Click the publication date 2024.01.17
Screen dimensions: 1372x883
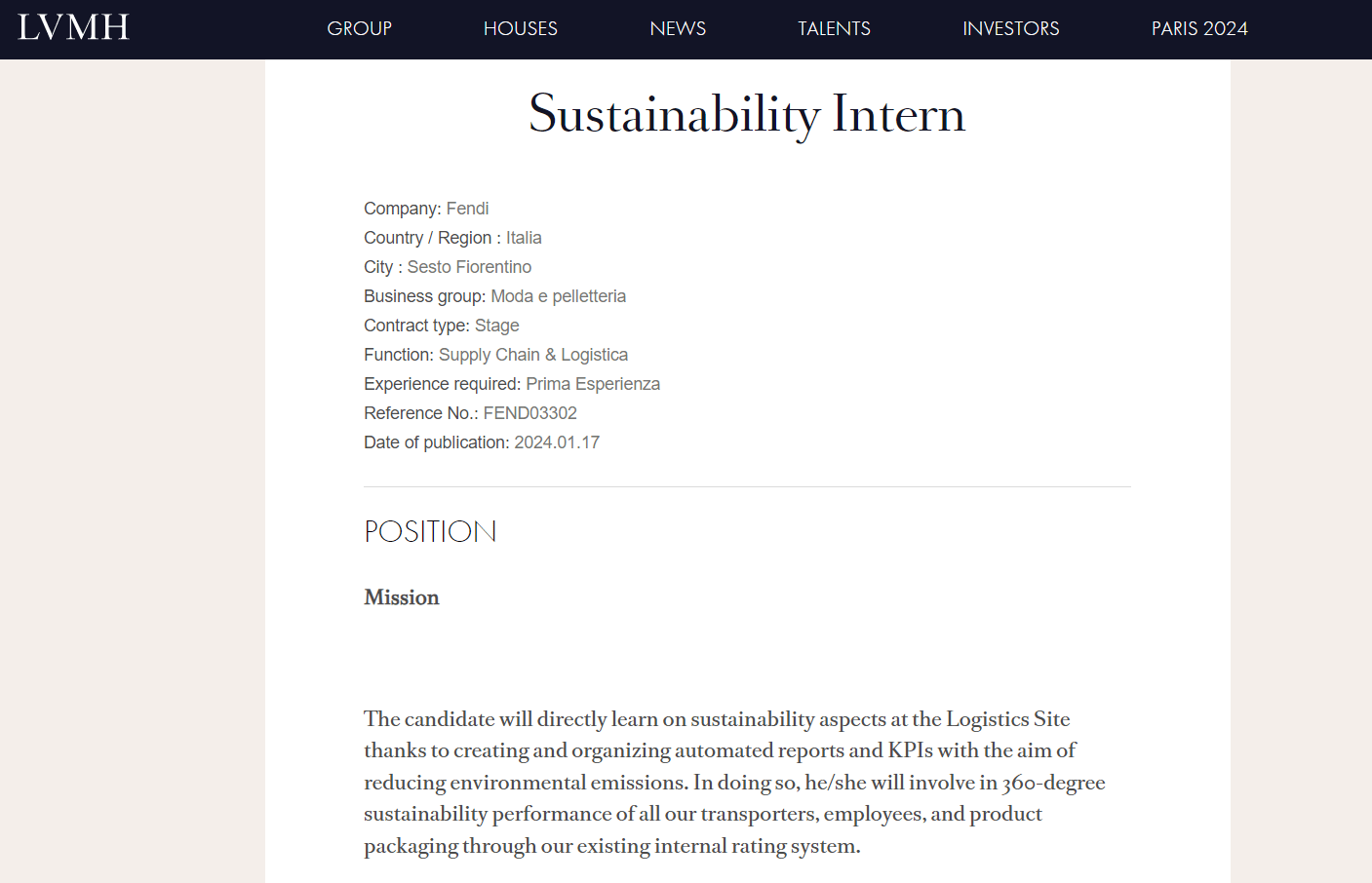click(x=557, y=441)
